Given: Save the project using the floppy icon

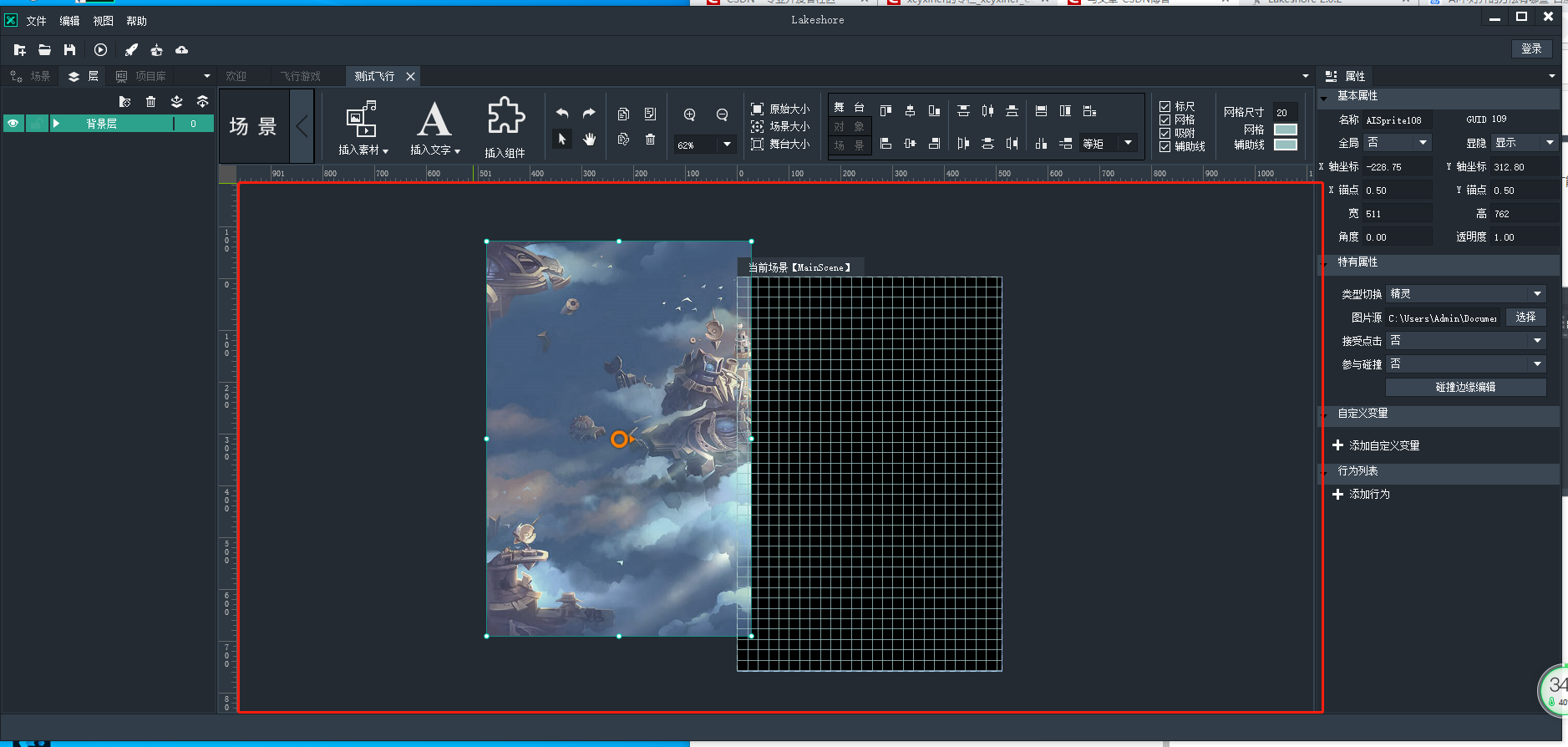Looking at the screenshot, I should tap(69, 50).
